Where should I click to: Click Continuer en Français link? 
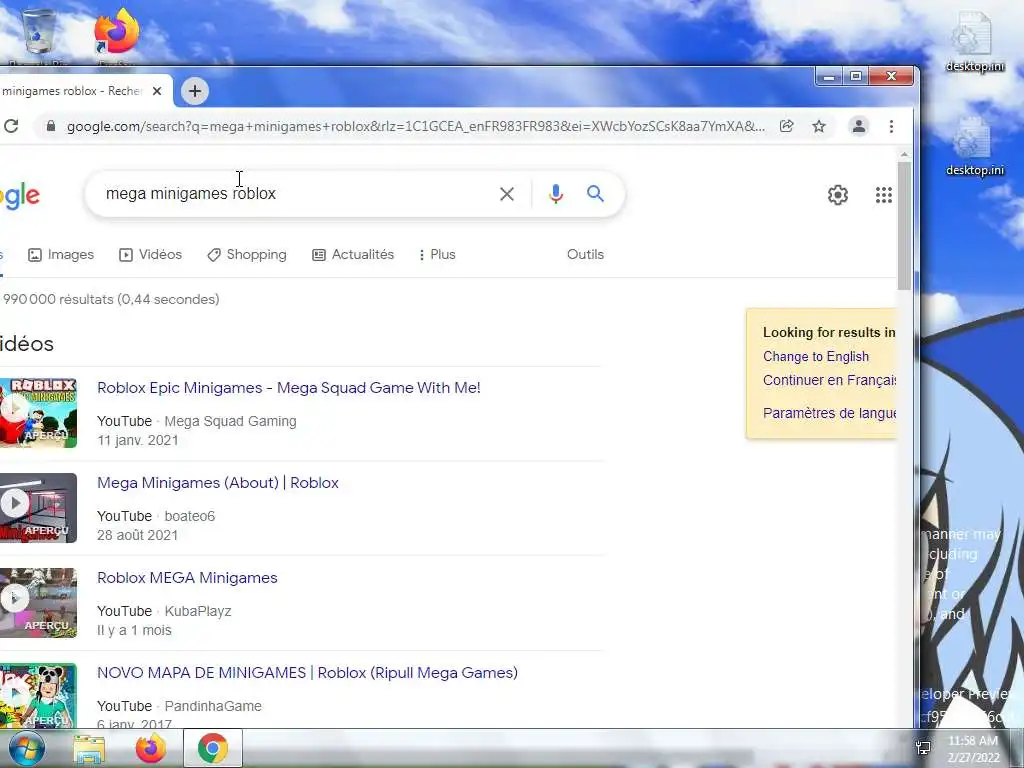pyautogui.click(x=829, y=380)
